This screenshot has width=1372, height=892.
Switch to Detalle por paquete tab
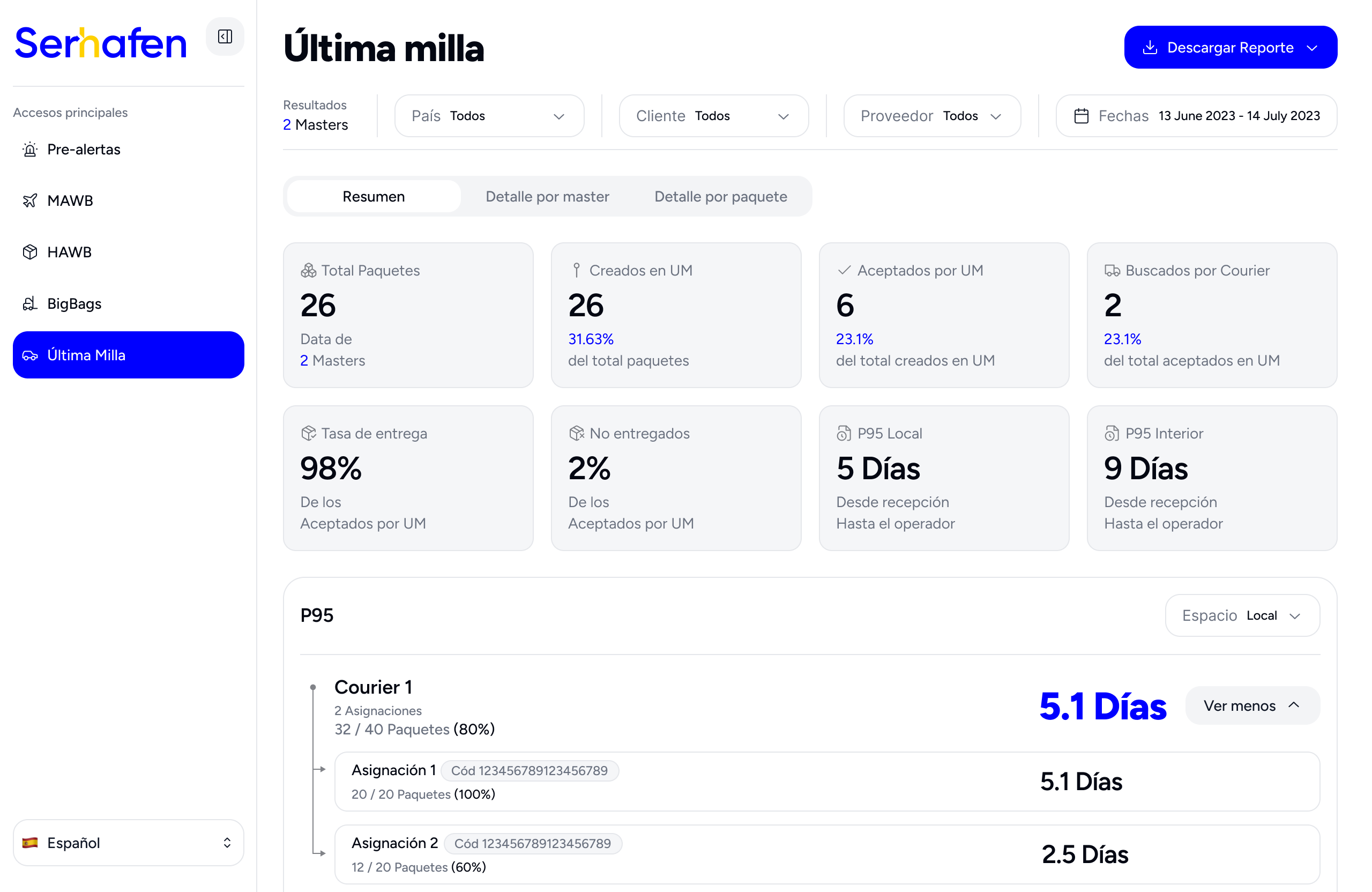click(721, 197)
